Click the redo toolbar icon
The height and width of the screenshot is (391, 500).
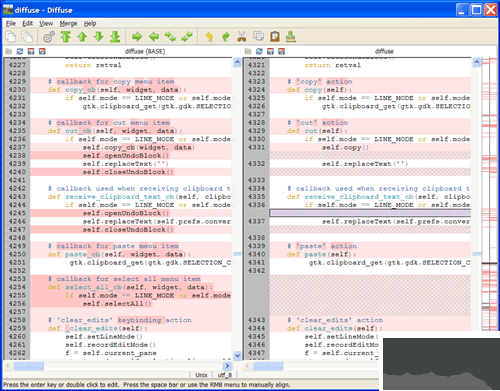point(226,37)
